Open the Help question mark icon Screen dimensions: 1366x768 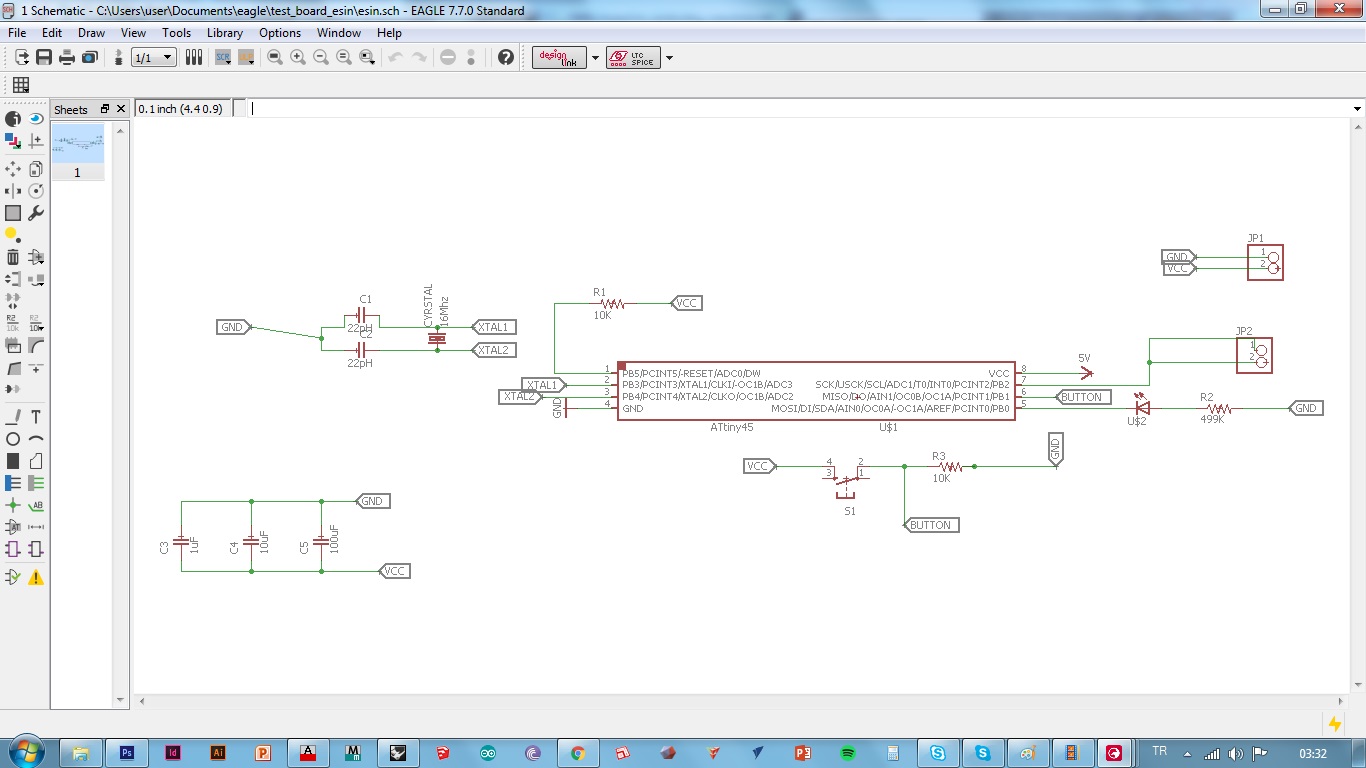click(x=506, y=57)
